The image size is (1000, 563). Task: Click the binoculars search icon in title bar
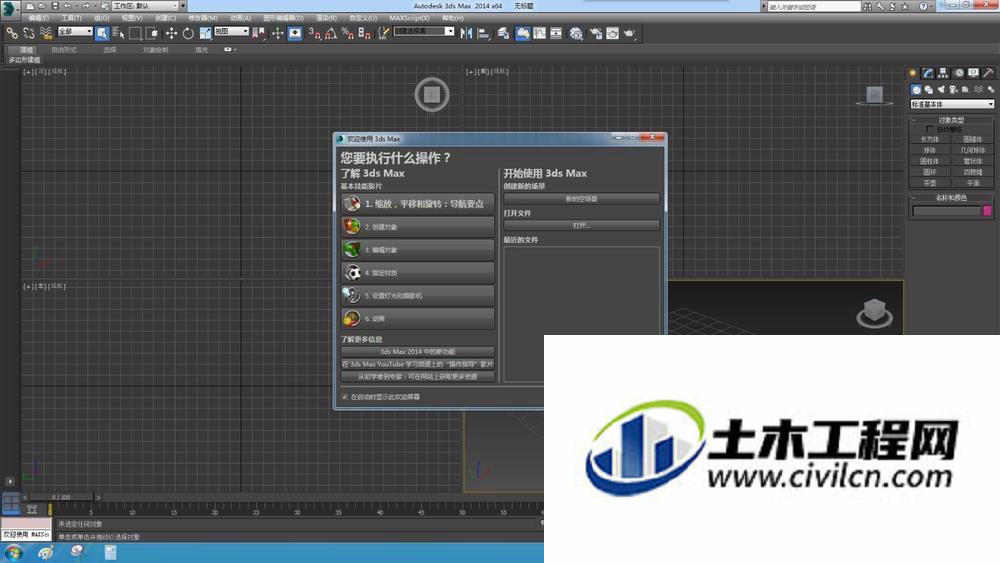pyautogui.click(x=867, y=6)
